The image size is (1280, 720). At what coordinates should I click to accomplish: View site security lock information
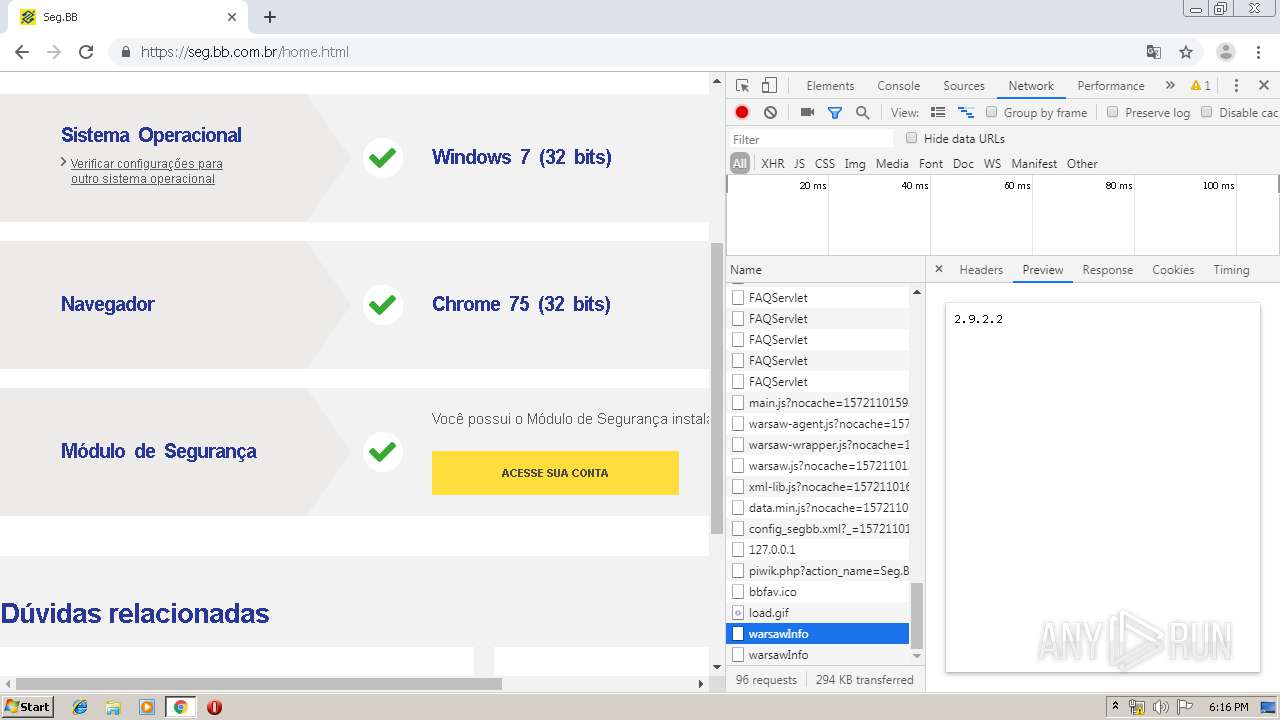(125, 52)
